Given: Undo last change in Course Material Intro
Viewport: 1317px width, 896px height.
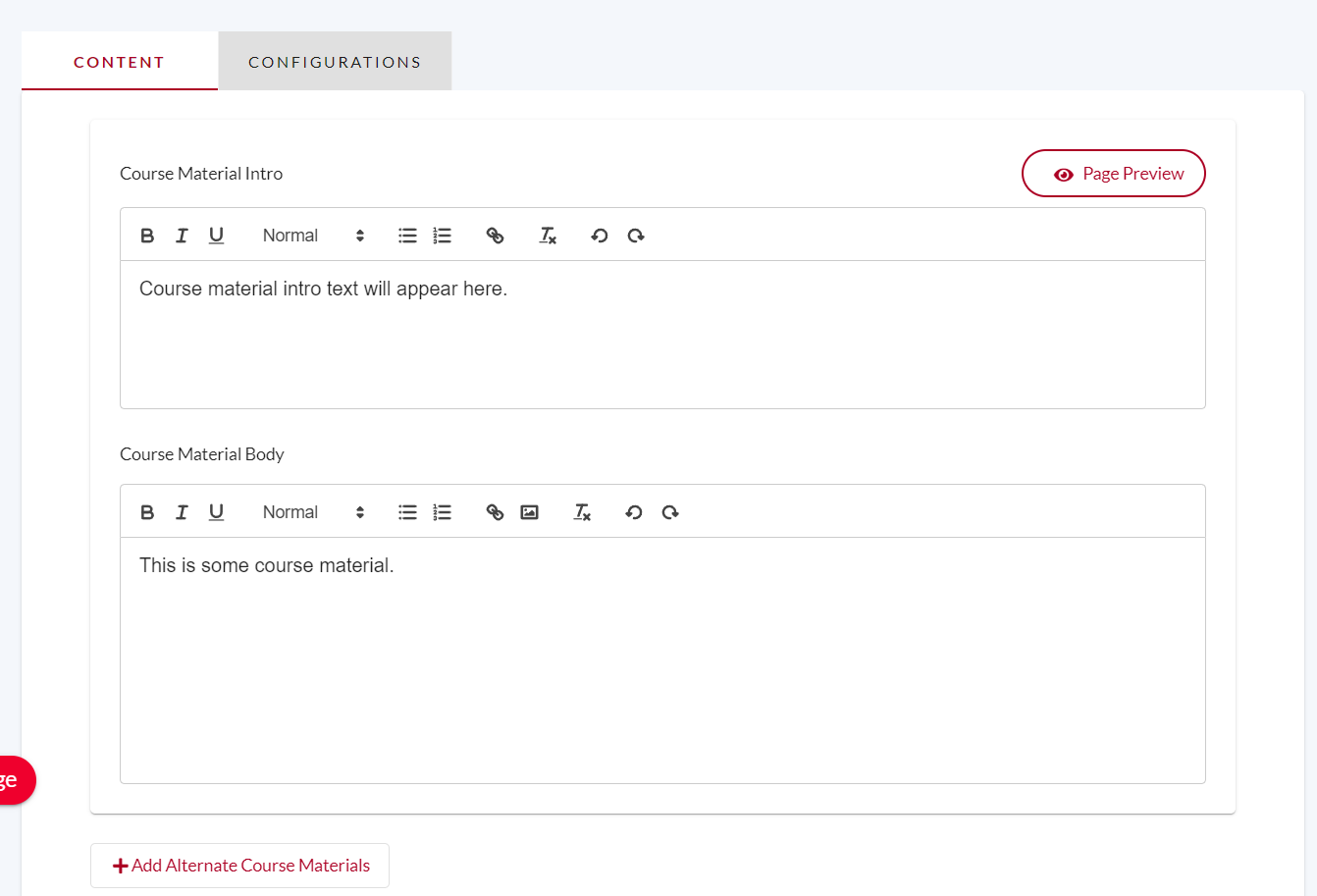Looking at the screenshot, I should (600, 236).
